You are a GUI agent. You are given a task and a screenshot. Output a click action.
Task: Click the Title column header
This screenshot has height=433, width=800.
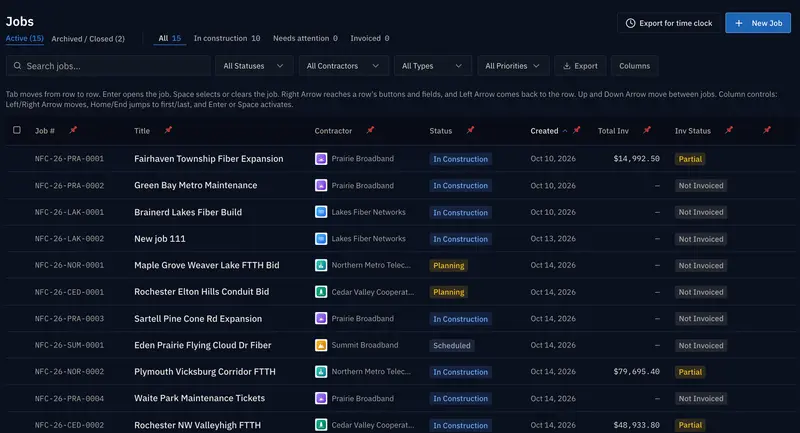click(x=142, y=131)
